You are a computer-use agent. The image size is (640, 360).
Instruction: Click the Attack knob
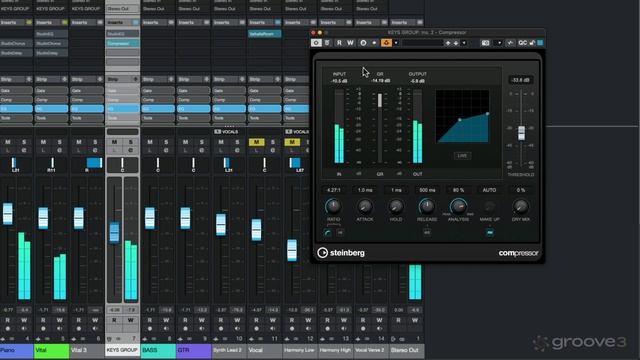pos(364,207)
